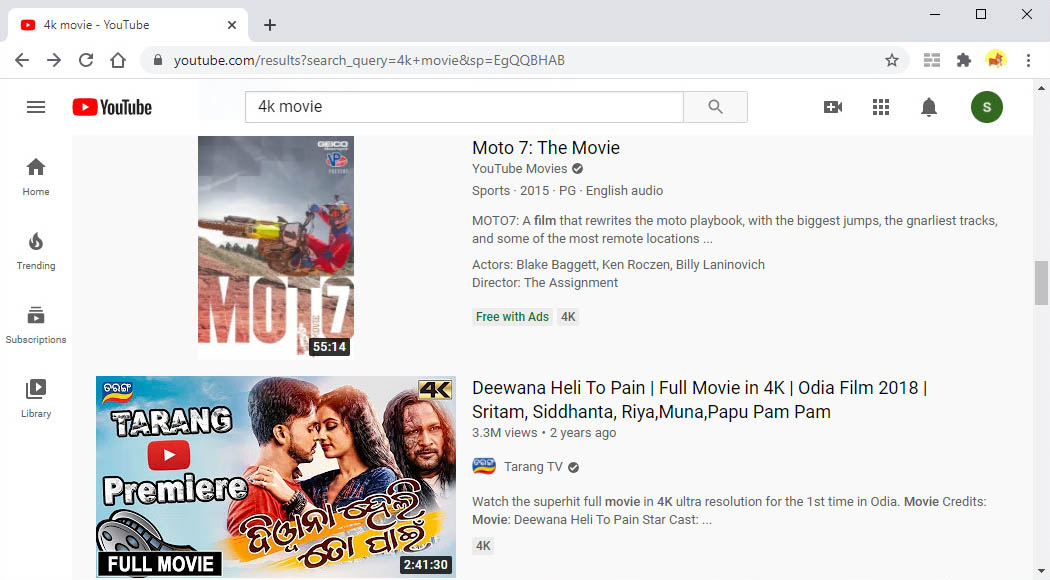
Task: Open the Moto 7: The Movie link
Action: tap(546, 147)
